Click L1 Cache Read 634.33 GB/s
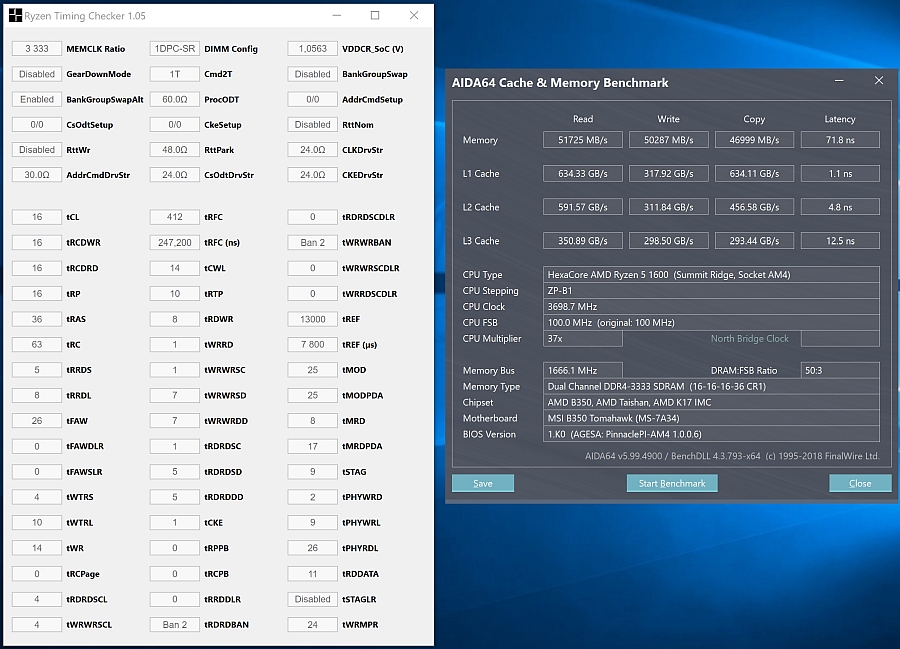This screenshot has width=900, height=649. point(583,173)
